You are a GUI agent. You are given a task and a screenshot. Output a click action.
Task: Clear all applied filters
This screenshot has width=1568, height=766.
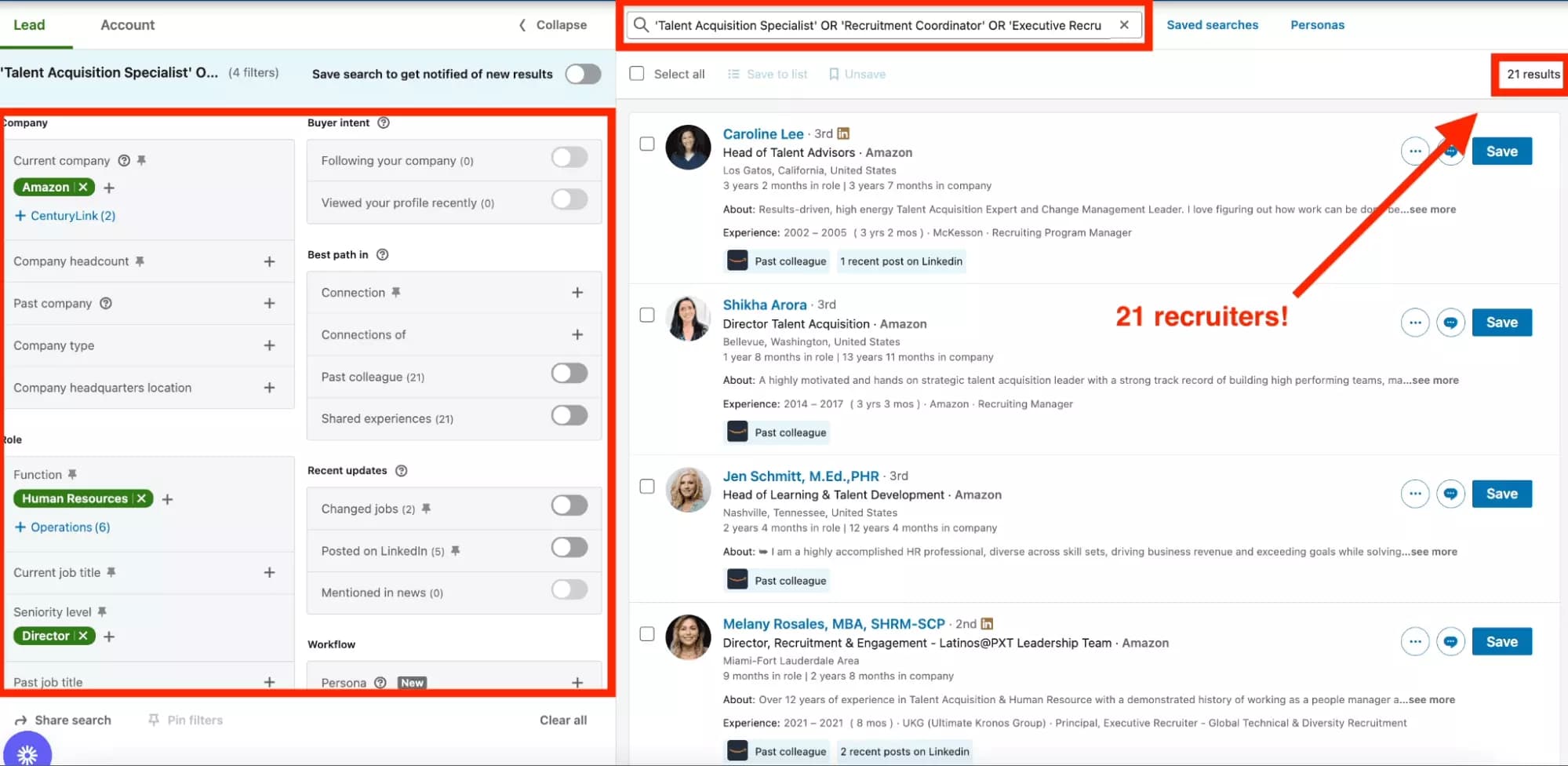point(563,719)
